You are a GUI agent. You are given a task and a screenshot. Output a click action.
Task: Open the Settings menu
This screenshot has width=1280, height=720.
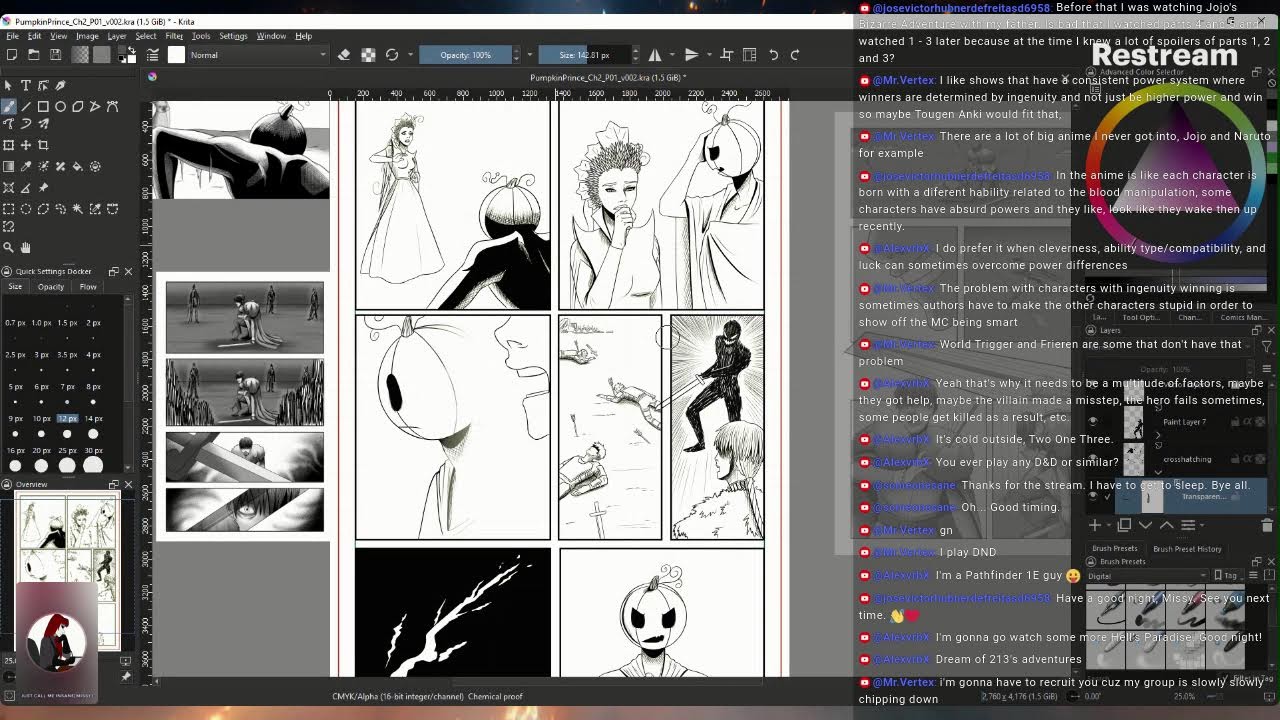(x=233, y=36)
